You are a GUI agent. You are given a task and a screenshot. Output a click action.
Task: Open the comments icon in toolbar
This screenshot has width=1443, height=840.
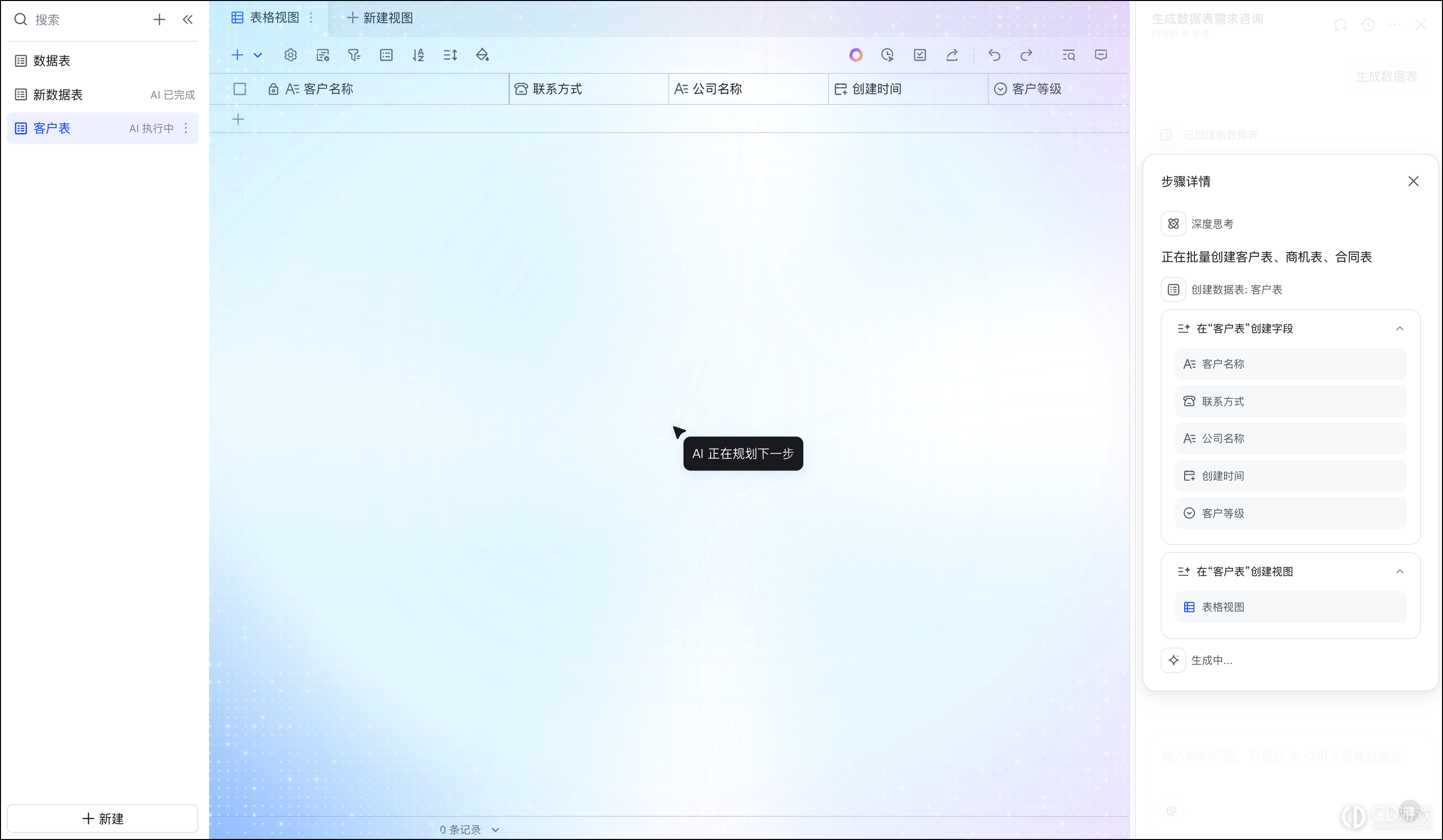[x=1101, y=55]
